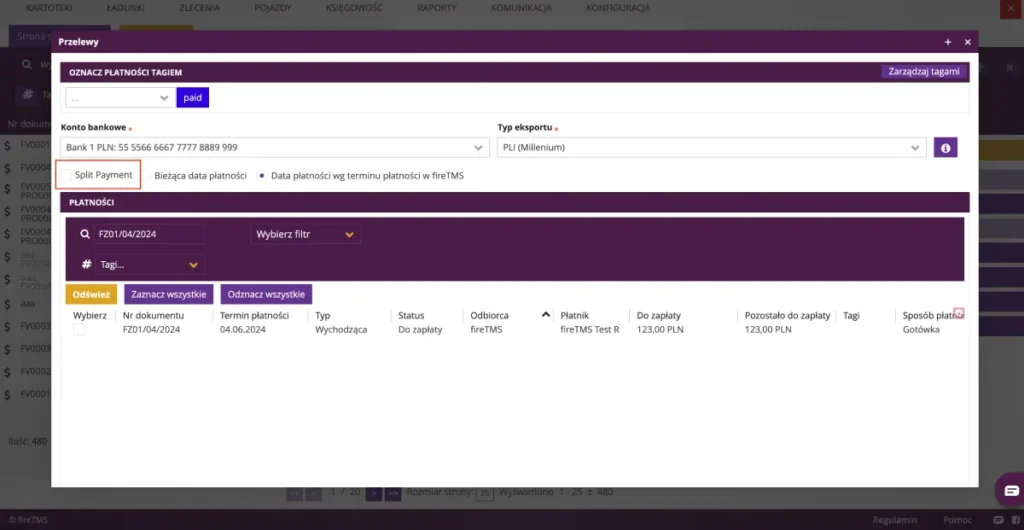Click the blue paid tag button
Viewport: 1024px width, 530px height.
click(x=193, y=97)
